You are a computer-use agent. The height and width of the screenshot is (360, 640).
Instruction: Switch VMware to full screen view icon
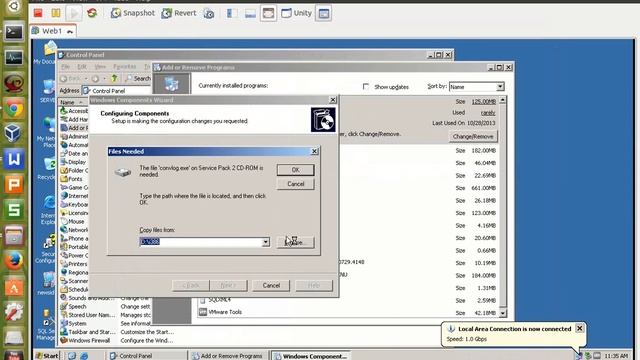click(x=268, y=13)
